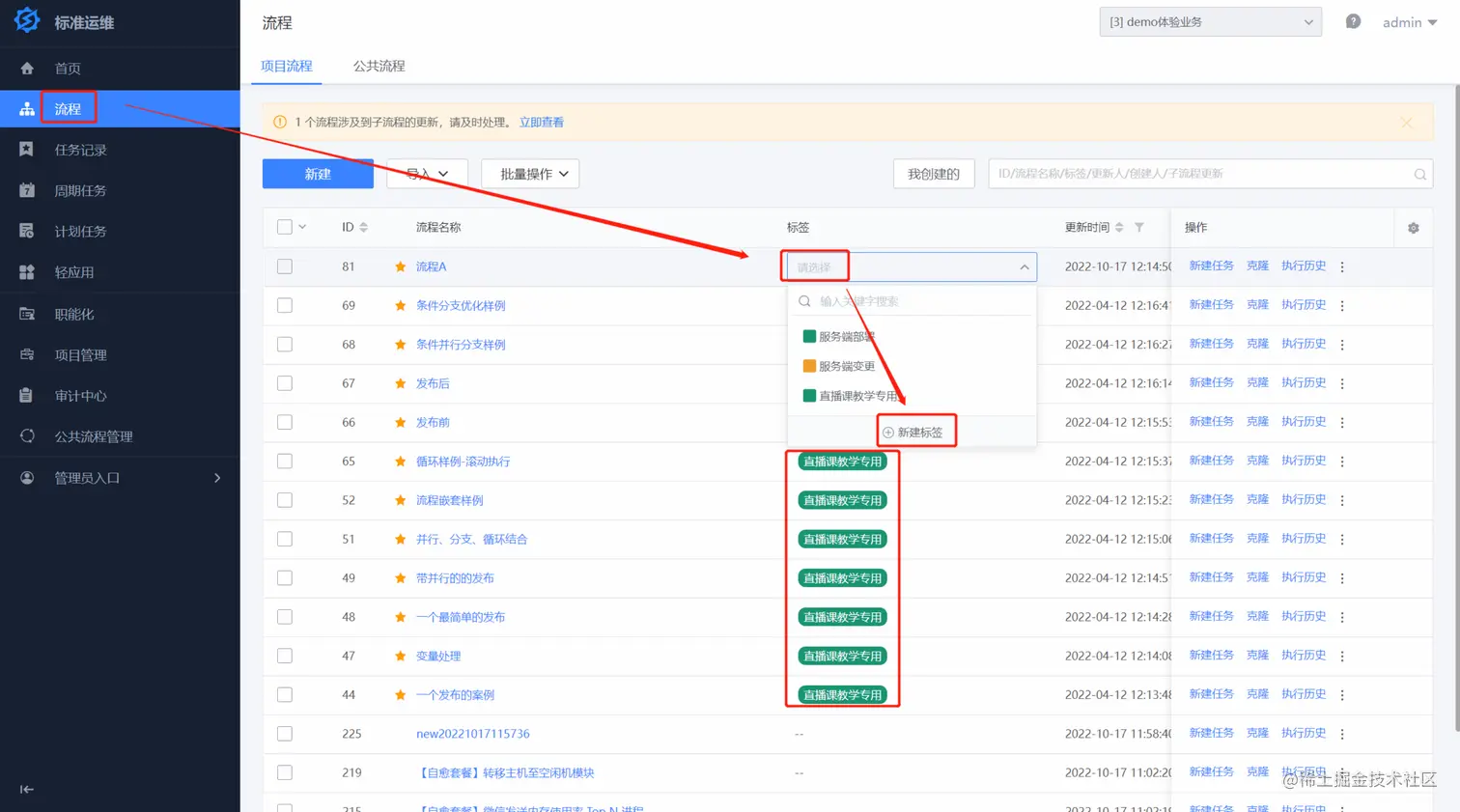Click the green swatch beside 服务端部署

[809, 337]
